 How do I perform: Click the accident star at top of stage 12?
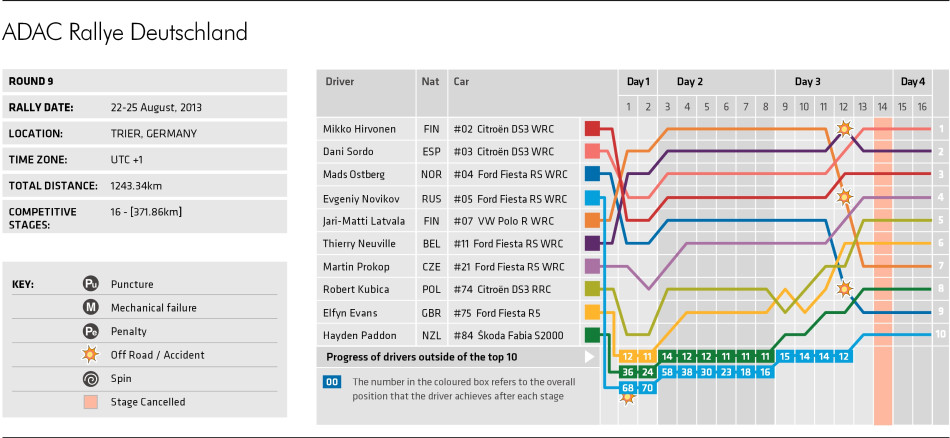click(843, 128)
